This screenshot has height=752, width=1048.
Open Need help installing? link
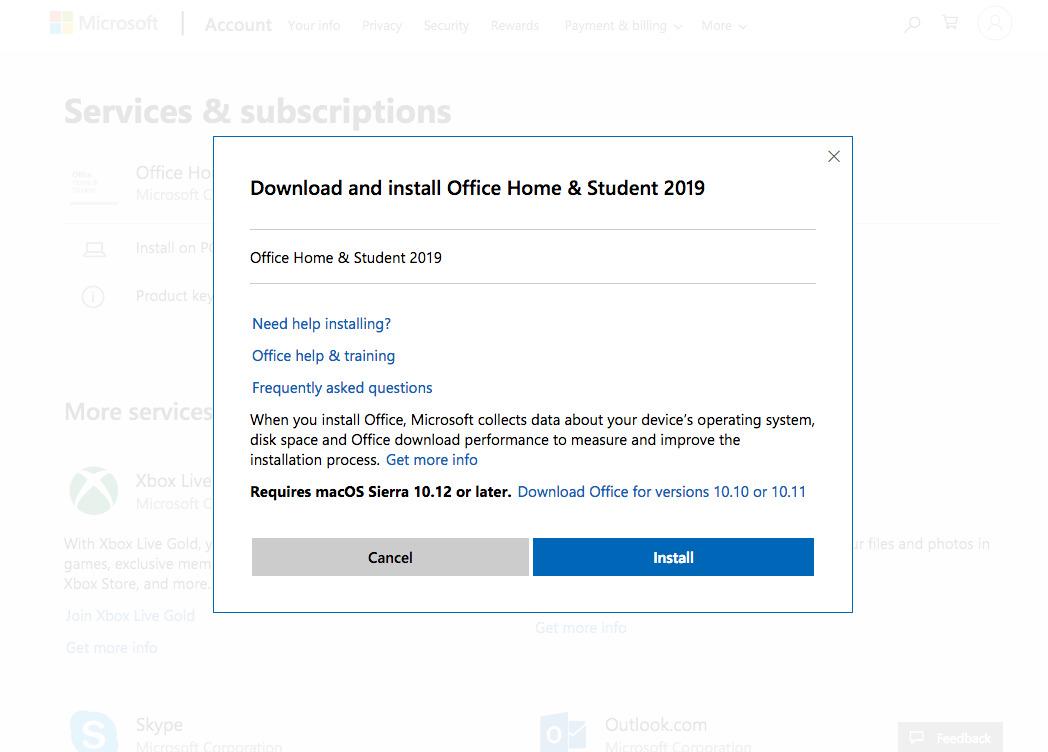click(321, 324)
